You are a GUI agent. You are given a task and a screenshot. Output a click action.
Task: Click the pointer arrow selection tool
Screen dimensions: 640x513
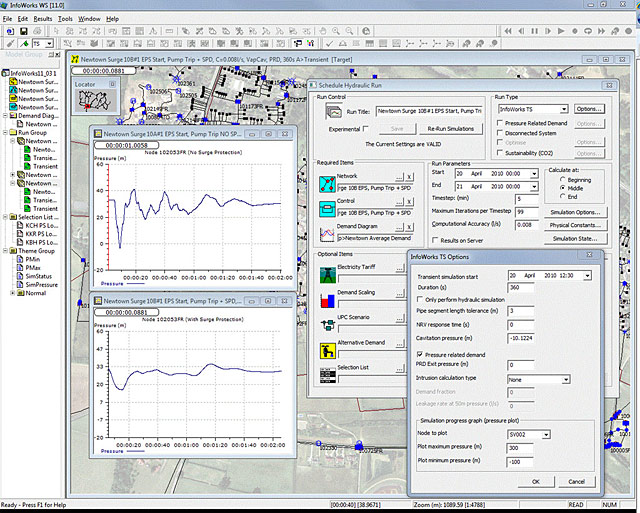point(56,31)
